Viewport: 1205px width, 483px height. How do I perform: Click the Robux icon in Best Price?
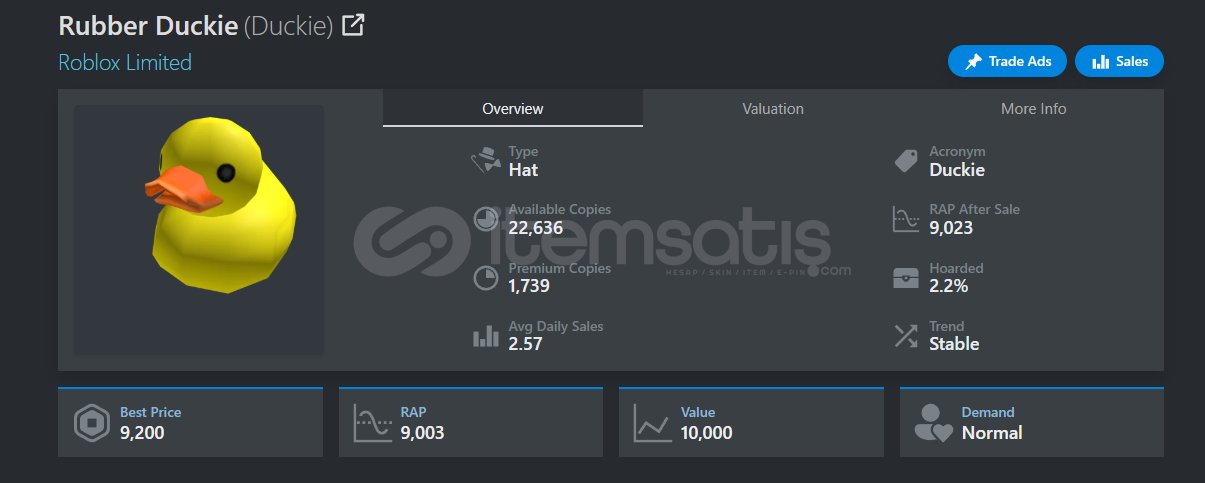92,423
